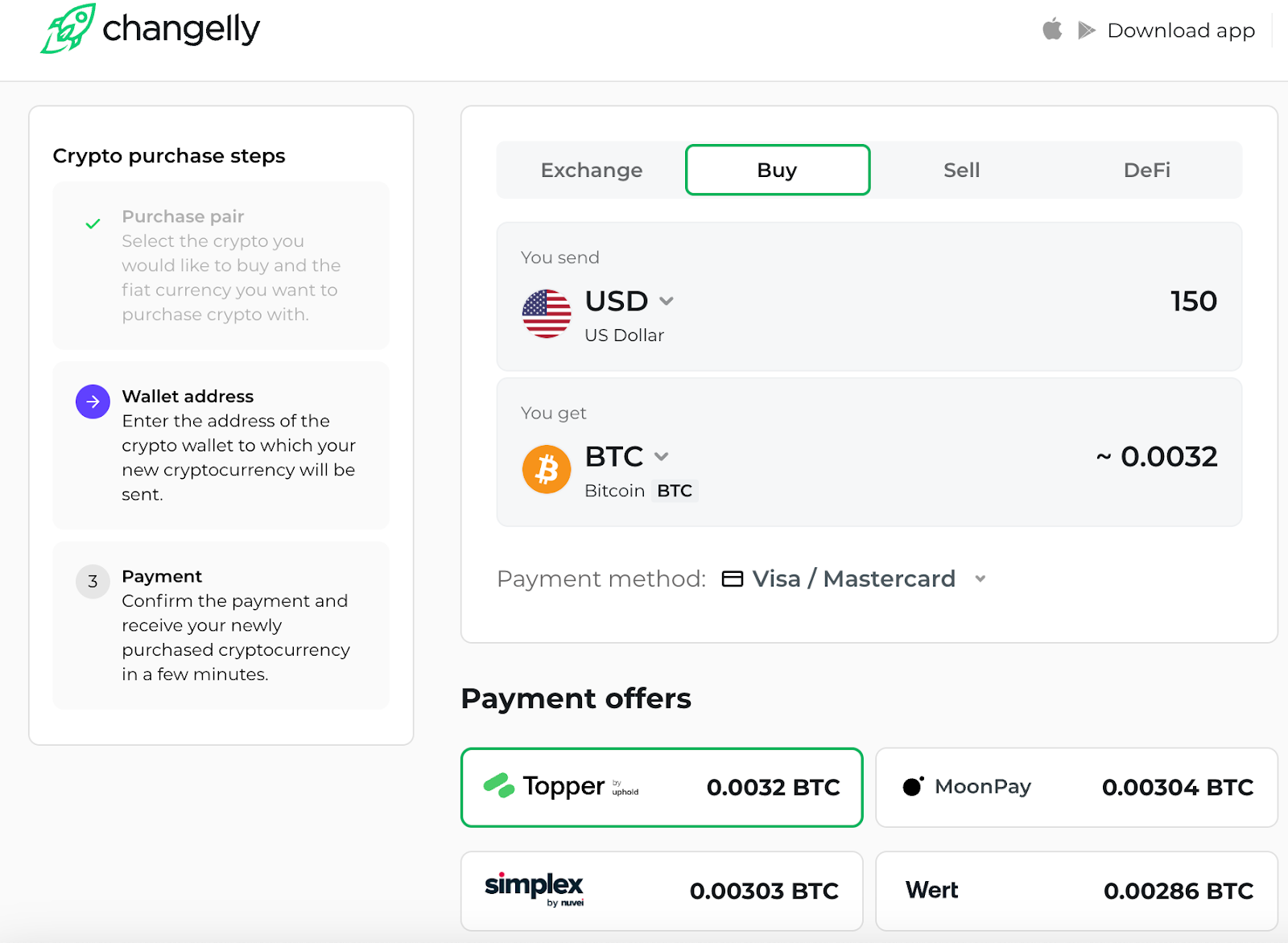Select the Simplex payment offer
This screenshot has height=943, width=1288.
tap(661, 891)
